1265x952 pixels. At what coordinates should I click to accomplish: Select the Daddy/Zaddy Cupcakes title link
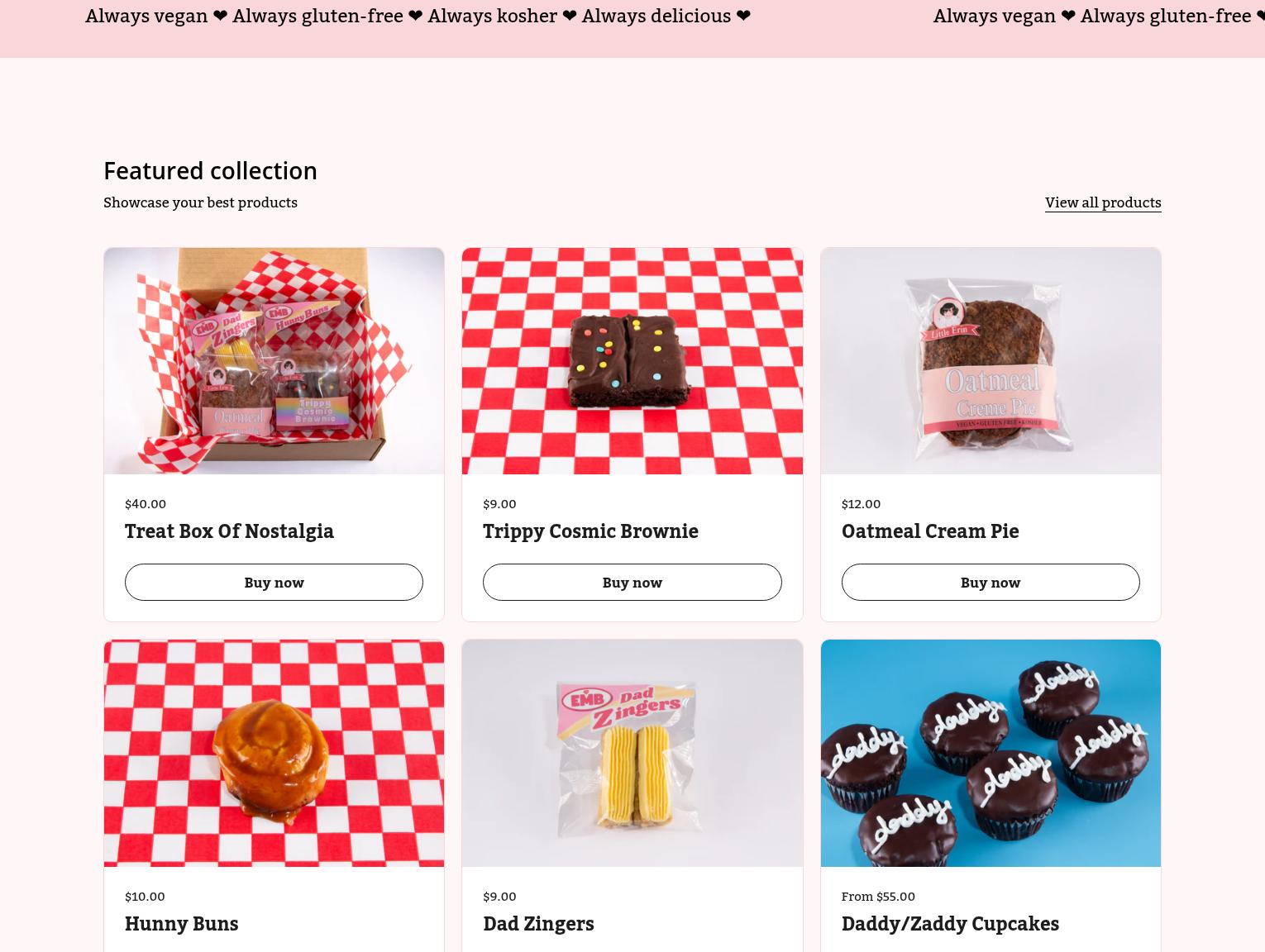click(x=950, y=924)
